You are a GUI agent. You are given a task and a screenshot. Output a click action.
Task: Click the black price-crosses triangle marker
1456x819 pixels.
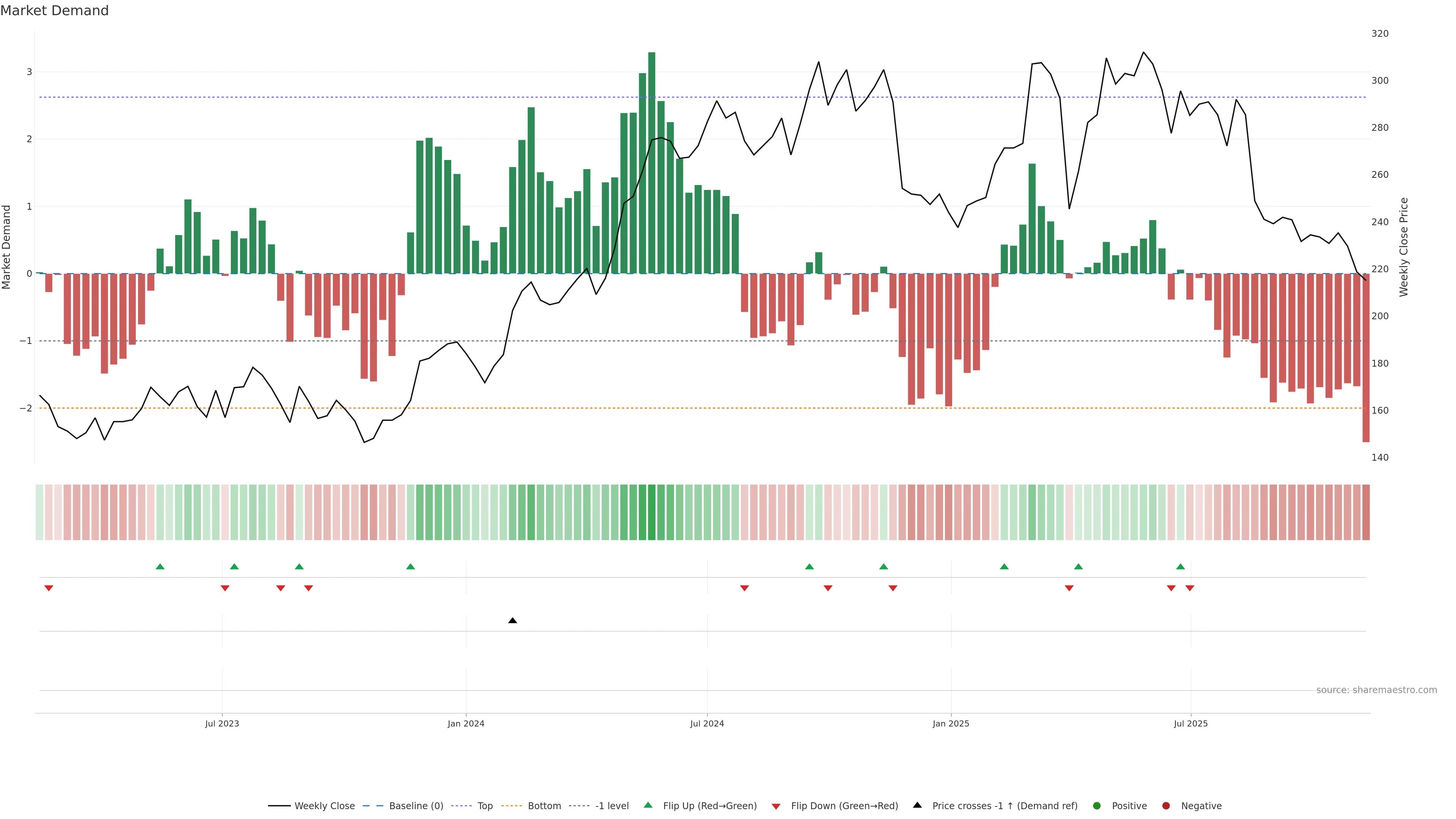click(x=512, y=621)
